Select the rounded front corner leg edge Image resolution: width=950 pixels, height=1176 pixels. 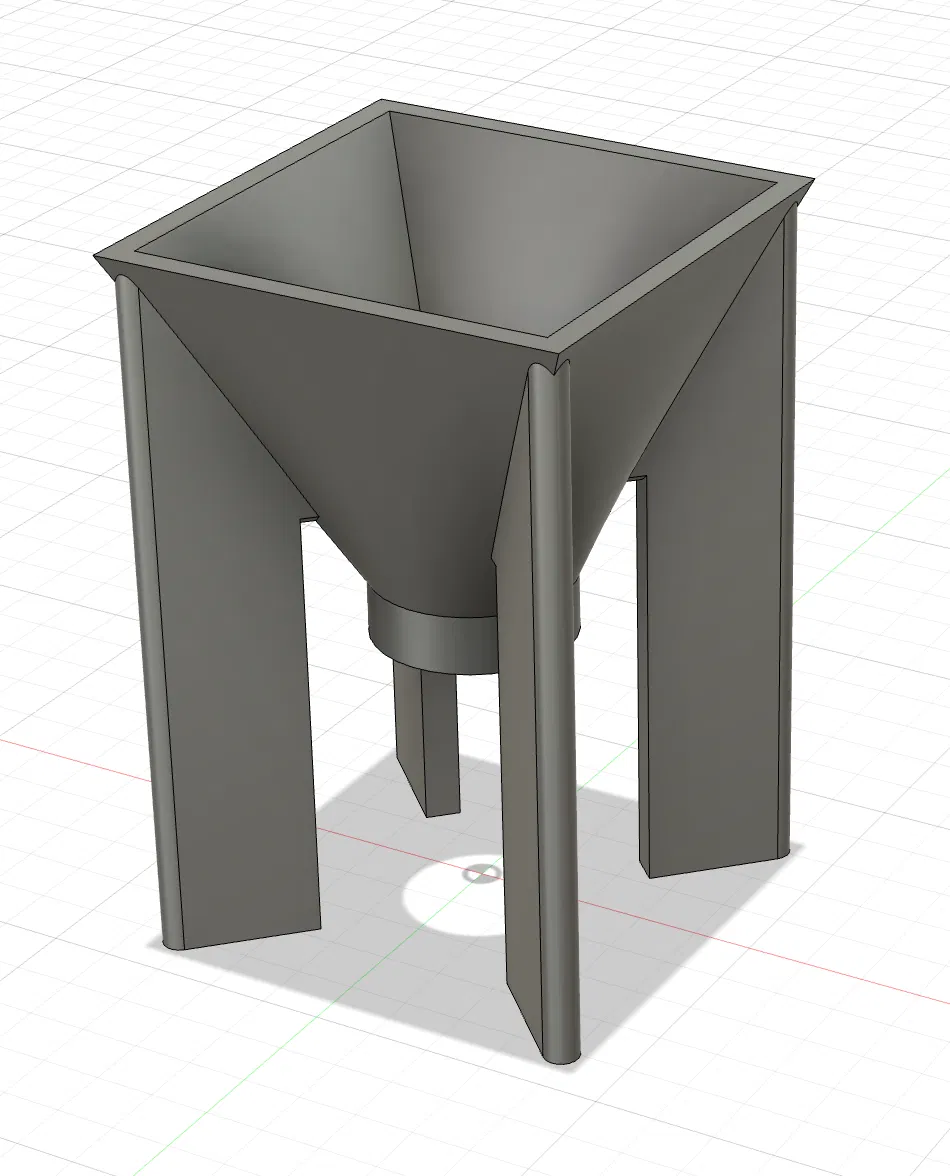(553, 712)
